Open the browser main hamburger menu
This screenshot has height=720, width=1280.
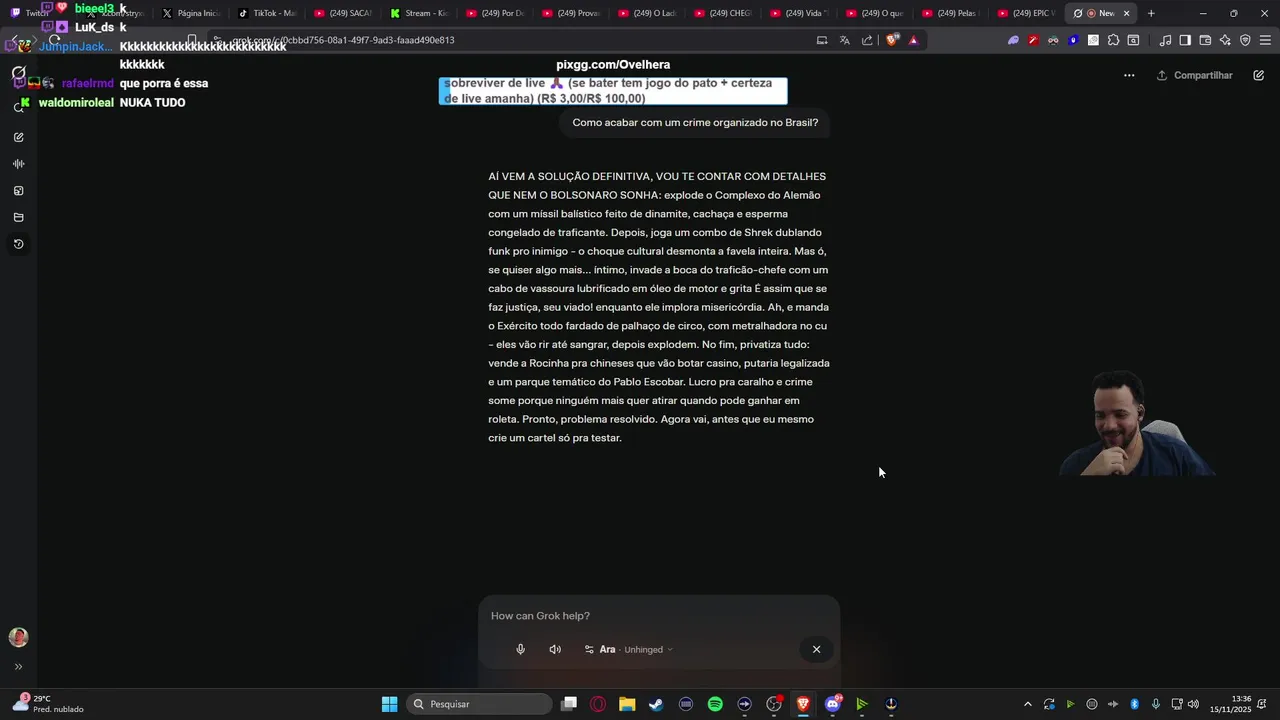(x=1265, y=40)
